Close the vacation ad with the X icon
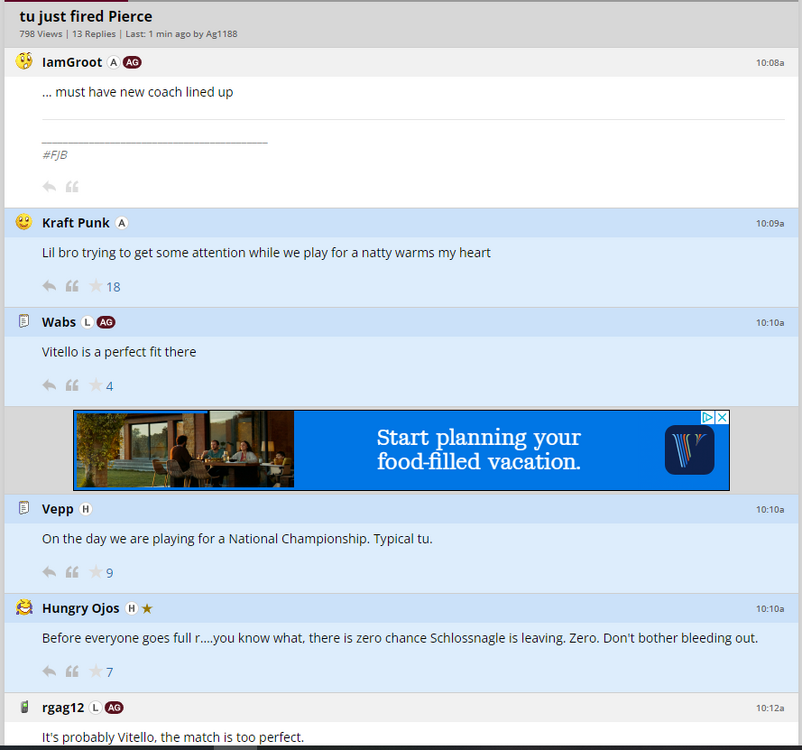 pyautogui.click(x=722, y=417)
